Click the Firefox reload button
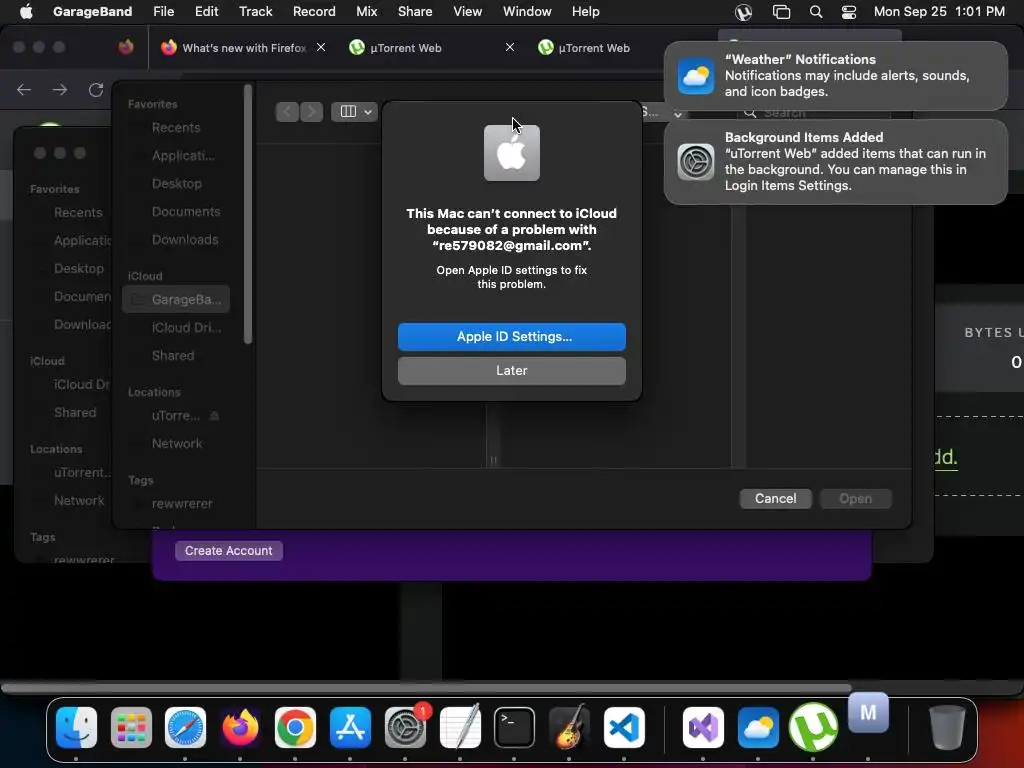This screenshot has width=1024, height=768. pyautogui.click(x=96, y=89)
